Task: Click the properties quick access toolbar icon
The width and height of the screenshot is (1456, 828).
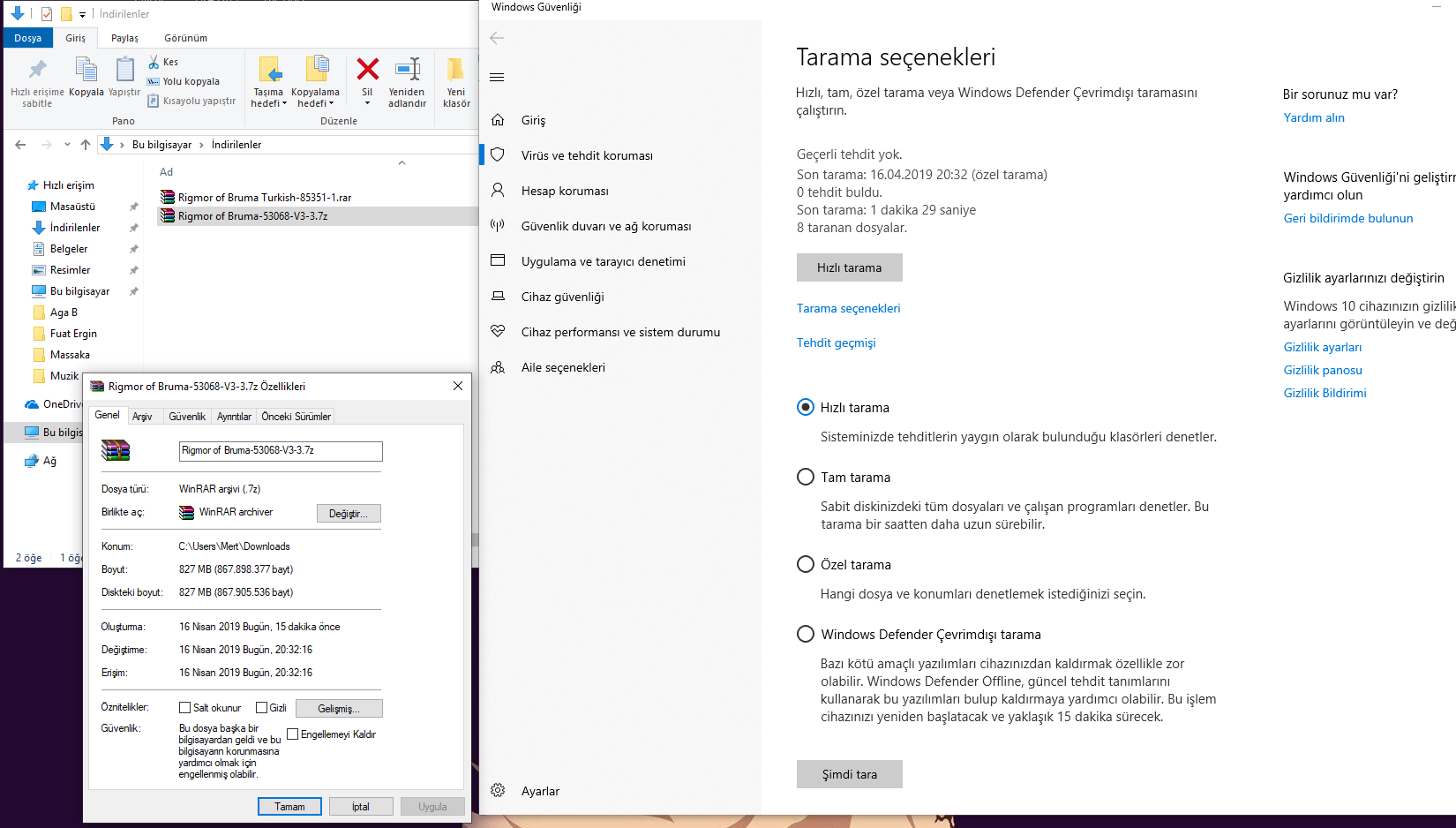Action: coord(47,14)
